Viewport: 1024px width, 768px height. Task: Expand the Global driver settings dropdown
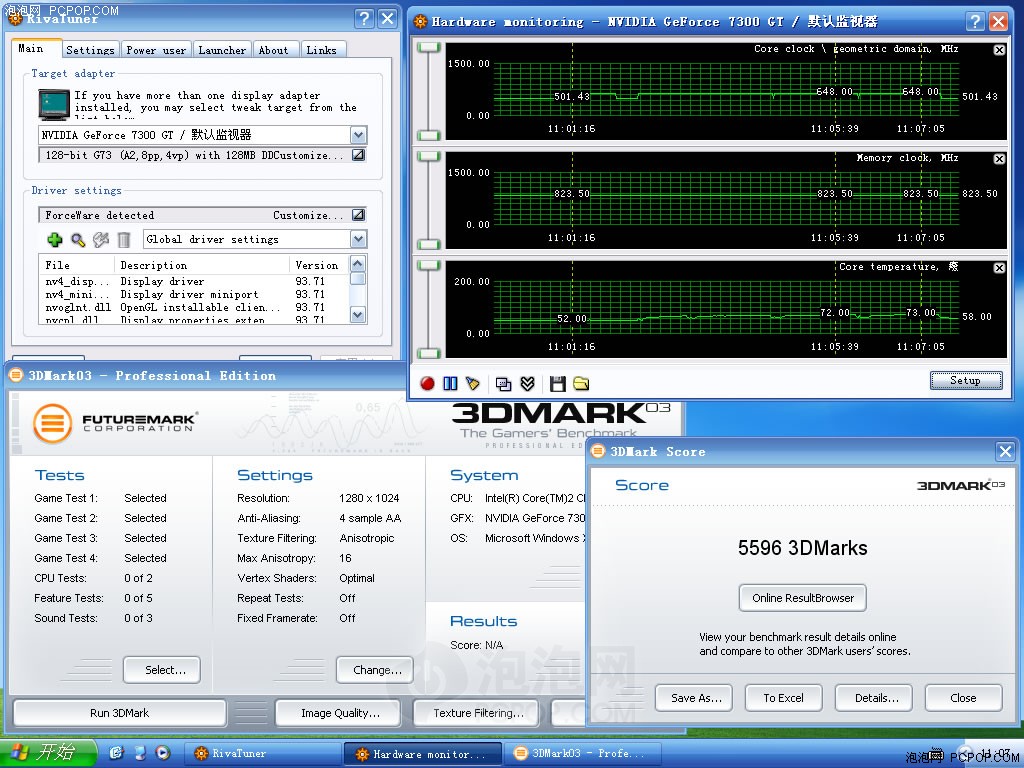pos(359,239)
